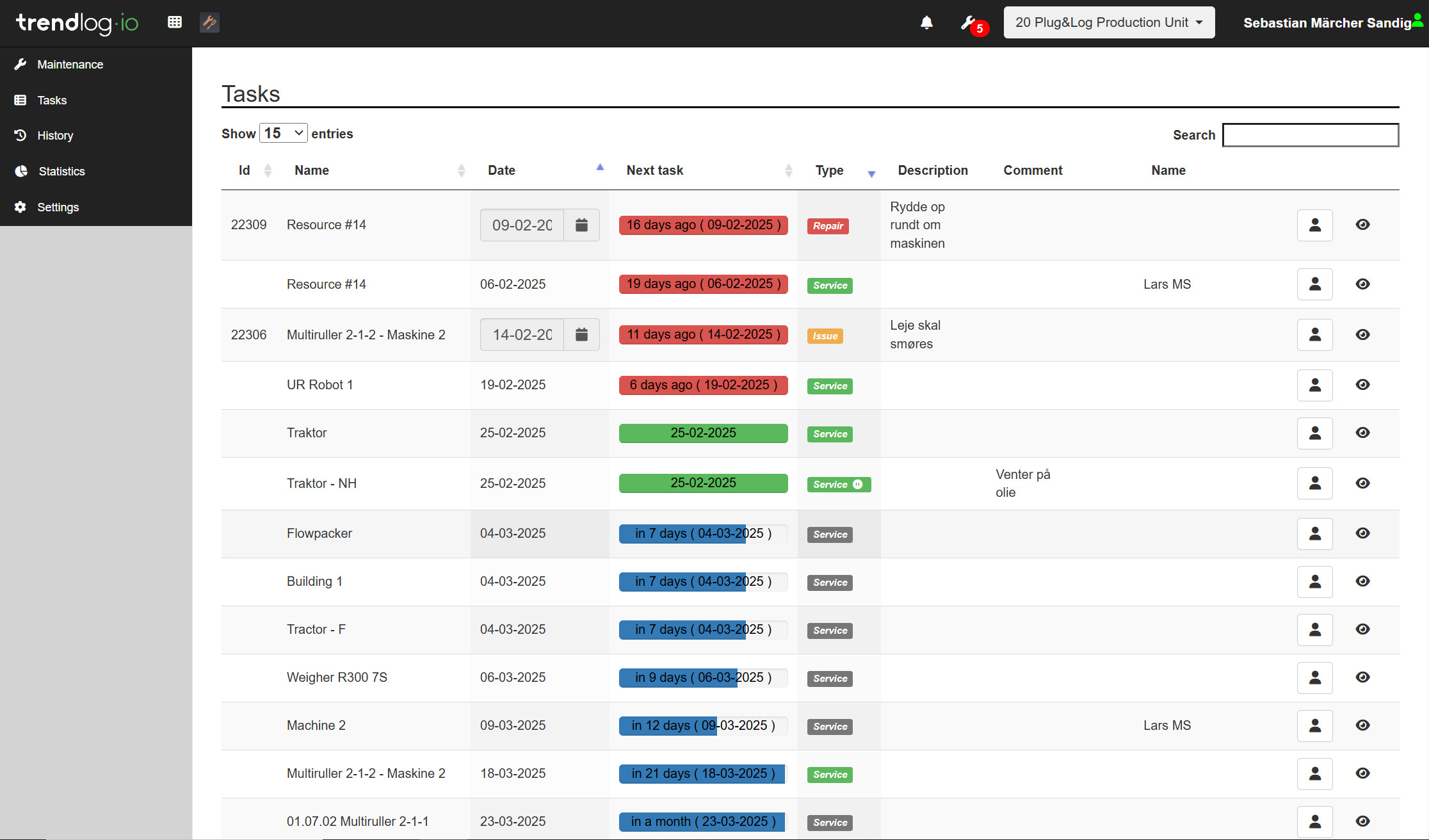Image resolution: width=1429 pixels, height=840 pixels.
Task: View task 22306 via eye icon
Action: coord(1363,335)
